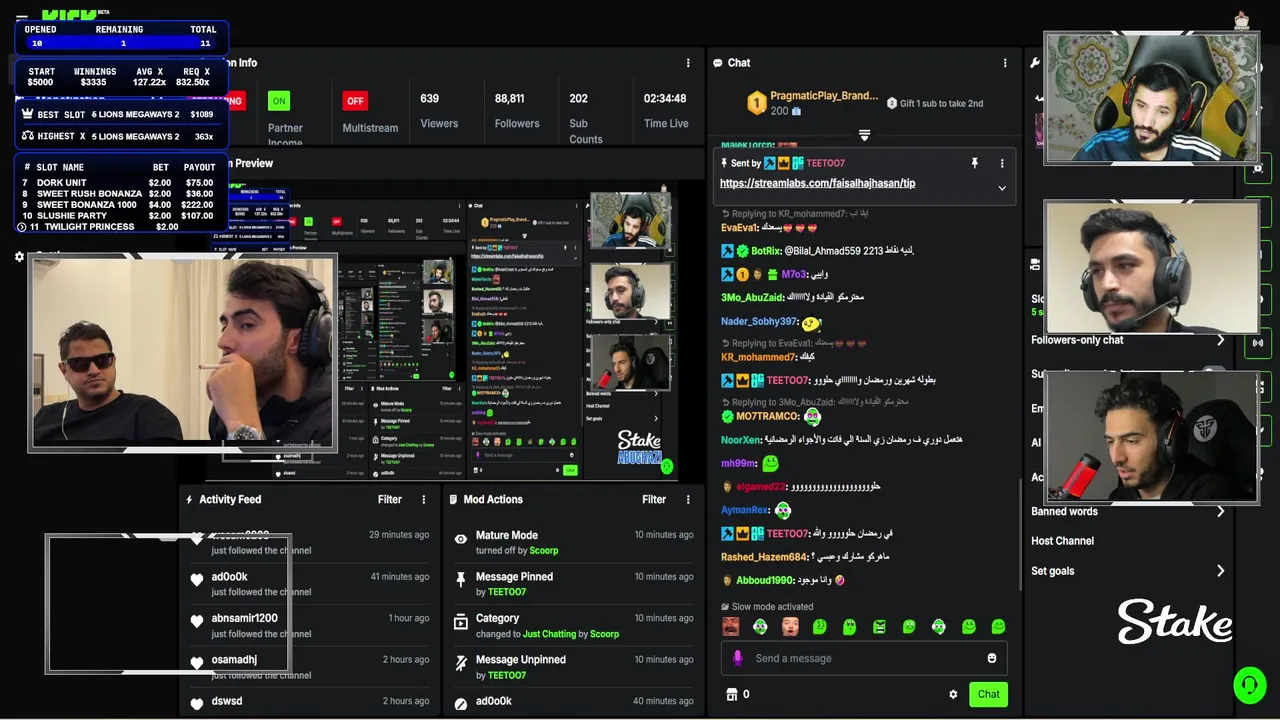The width and height of the screenshot is (1280, 720).
Task: Open the streamlabs.com tip link
Action: coord(817,183)
